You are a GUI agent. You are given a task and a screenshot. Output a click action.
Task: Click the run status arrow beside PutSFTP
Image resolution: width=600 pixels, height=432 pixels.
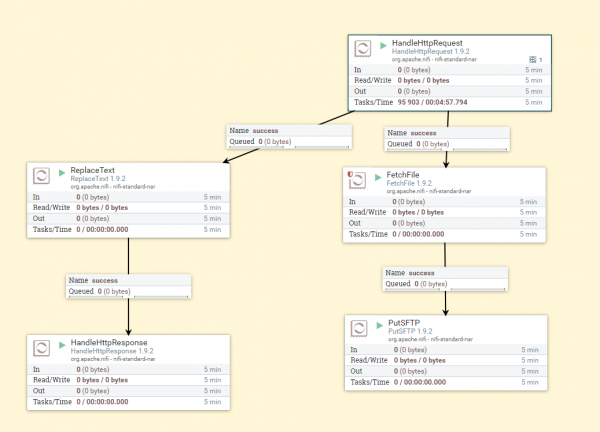[x=379, y=321]
